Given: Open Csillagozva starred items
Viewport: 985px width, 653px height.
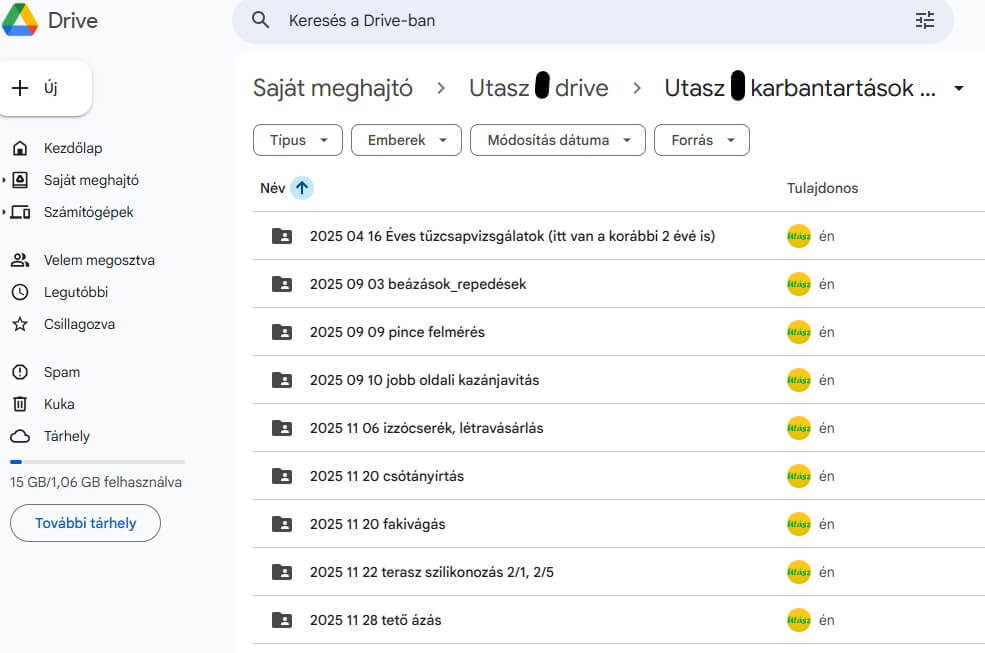Looking at the screenshot, I should pyautogui.click(x=78, y=324).
